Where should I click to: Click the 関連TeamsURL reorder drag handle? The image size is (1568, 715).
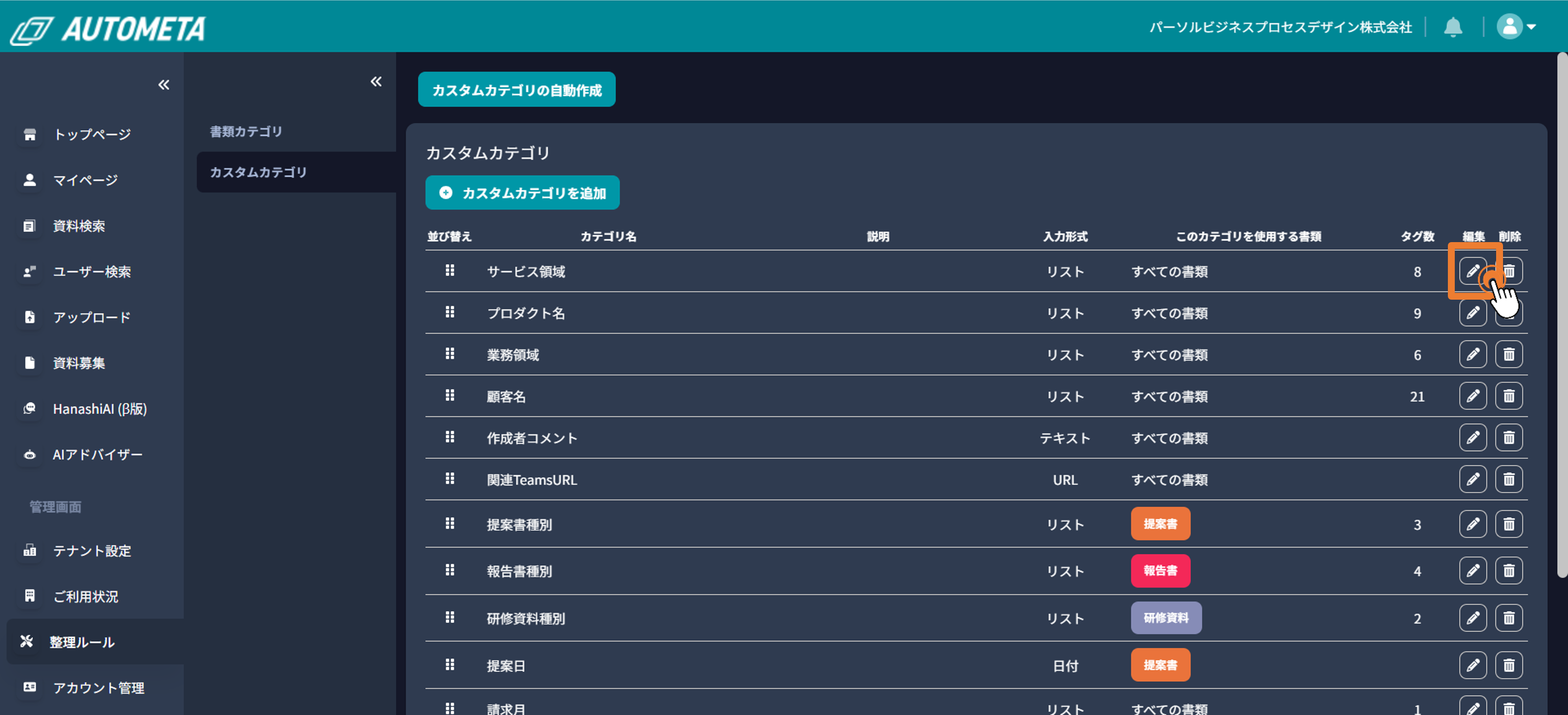coord(450,479)
